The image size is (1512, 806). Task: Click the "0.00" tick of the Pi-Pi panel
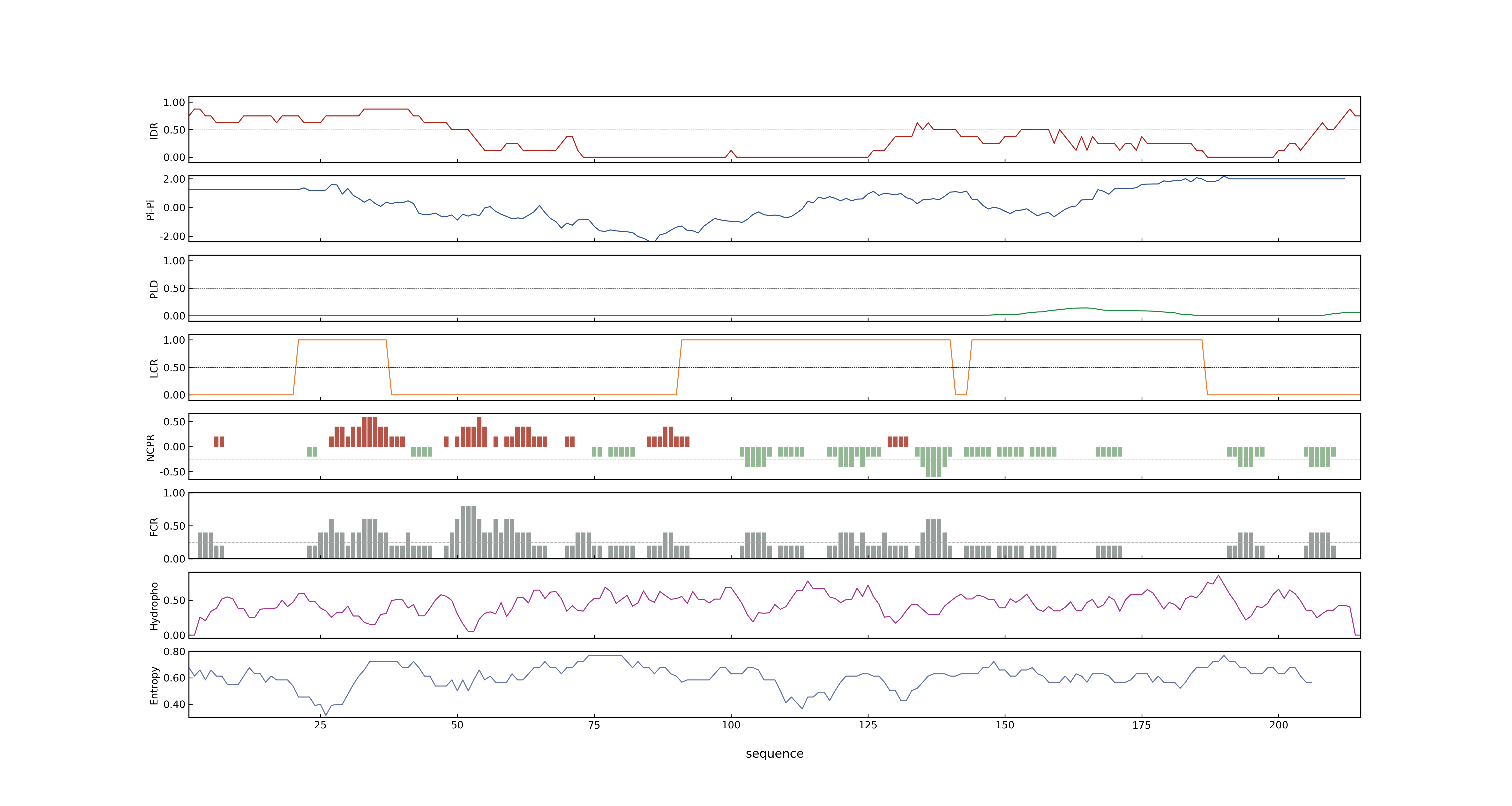(174, 208)
